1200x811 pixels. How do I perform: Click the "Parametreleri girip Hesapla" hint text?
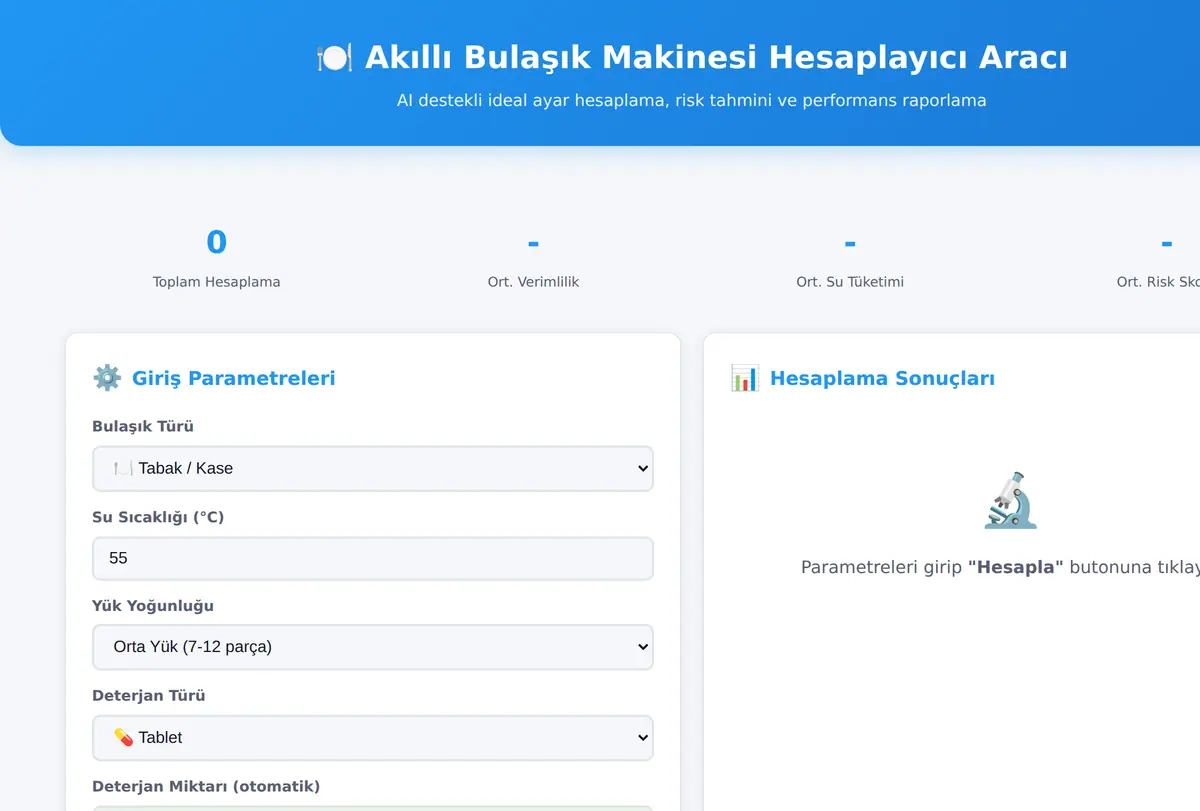(1000, 567)
